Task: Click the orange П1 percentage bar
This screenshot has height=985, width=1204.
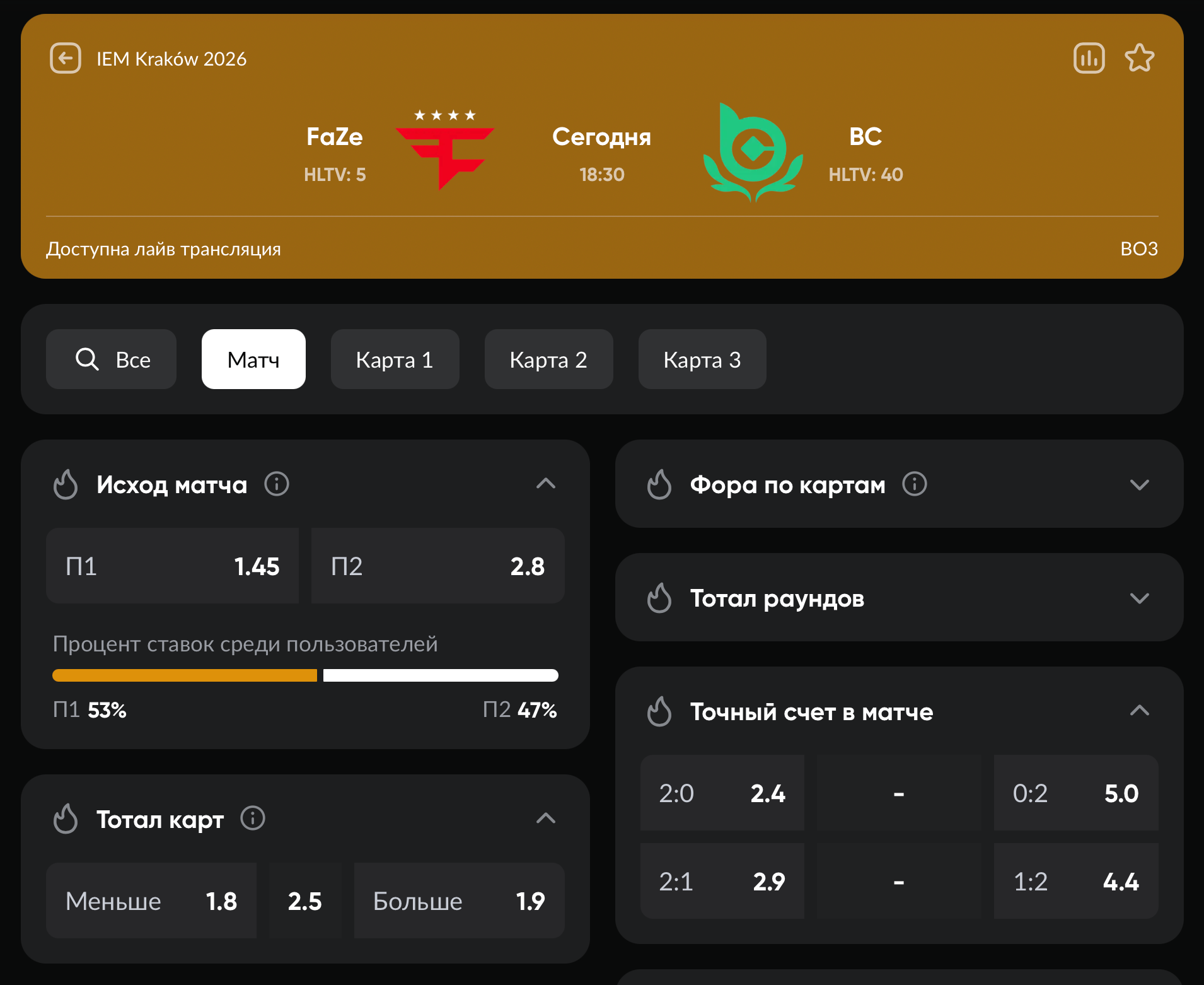Action: [x=185, y=675]
